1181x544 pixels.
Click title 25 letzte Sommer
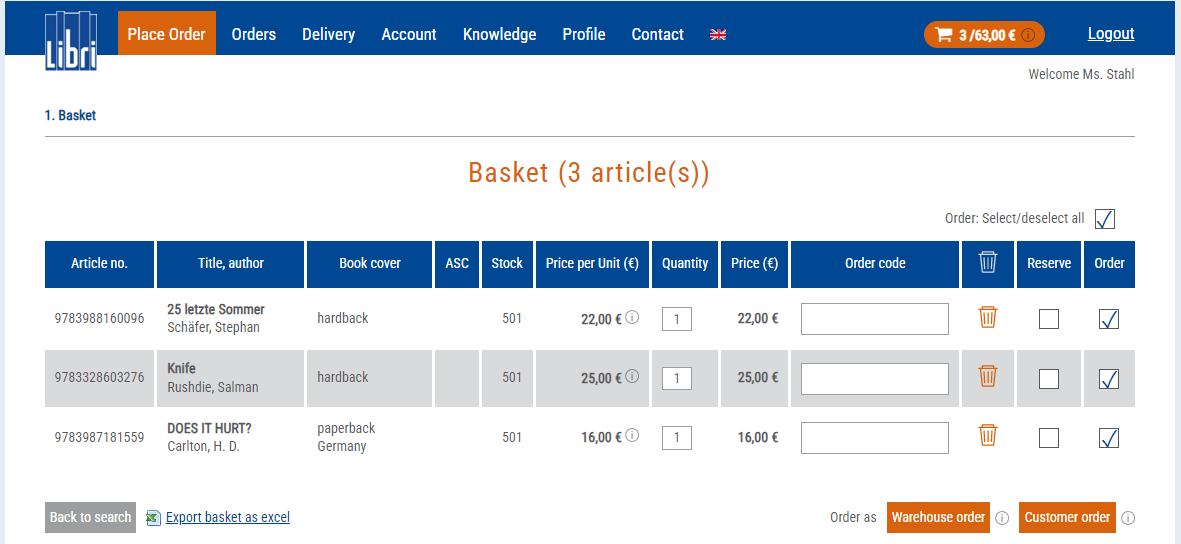(x=215, y=310)
